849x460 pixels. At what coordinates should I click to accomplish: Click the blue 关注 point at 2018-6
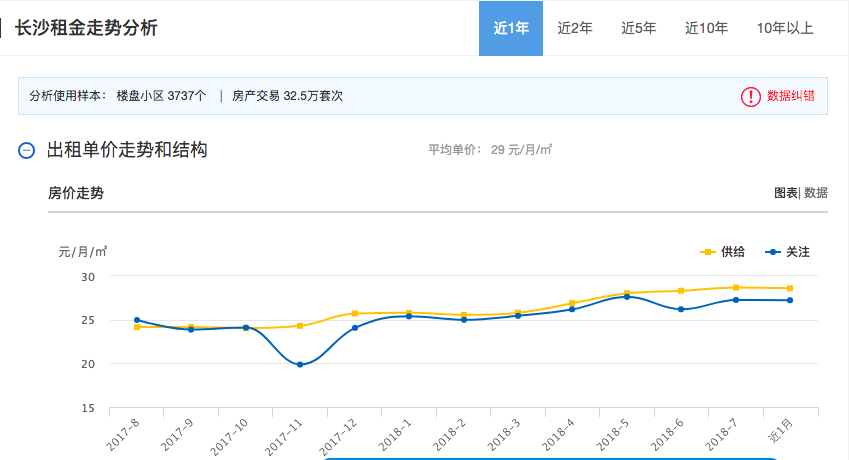click(681, 310)
